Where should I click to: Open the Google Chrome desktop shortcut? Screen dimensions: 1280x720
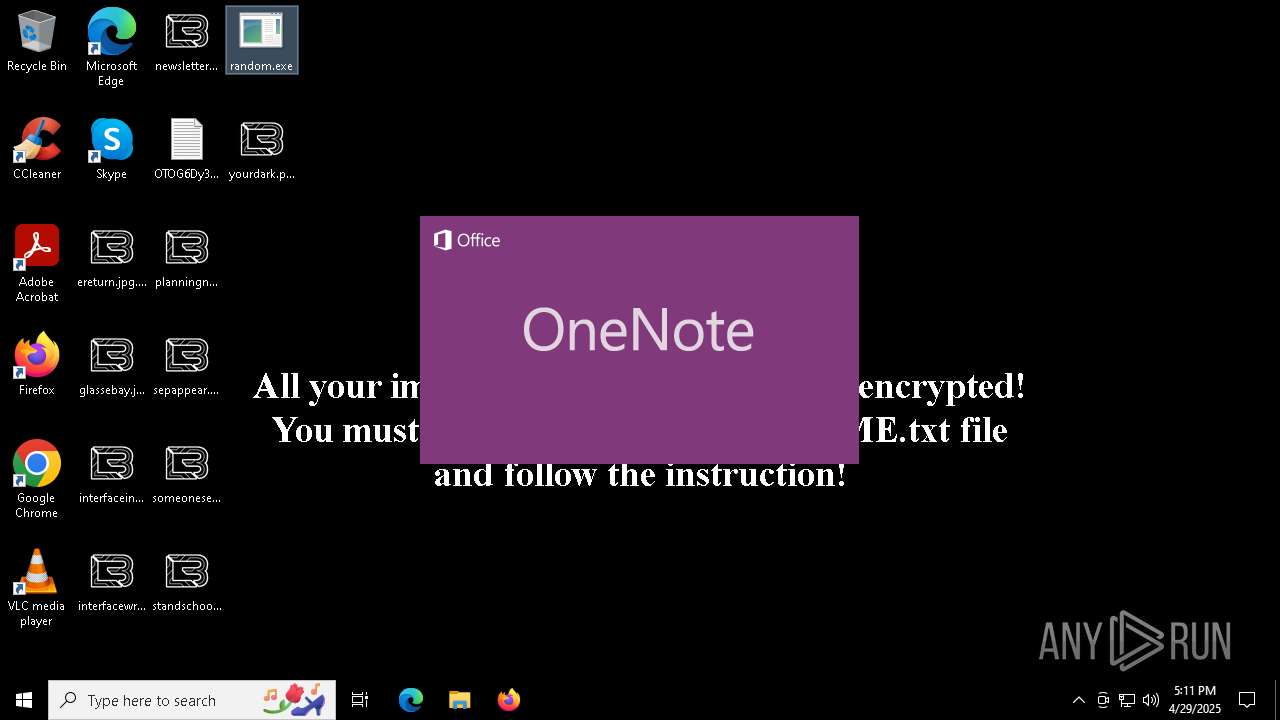[x=37, y=479]
